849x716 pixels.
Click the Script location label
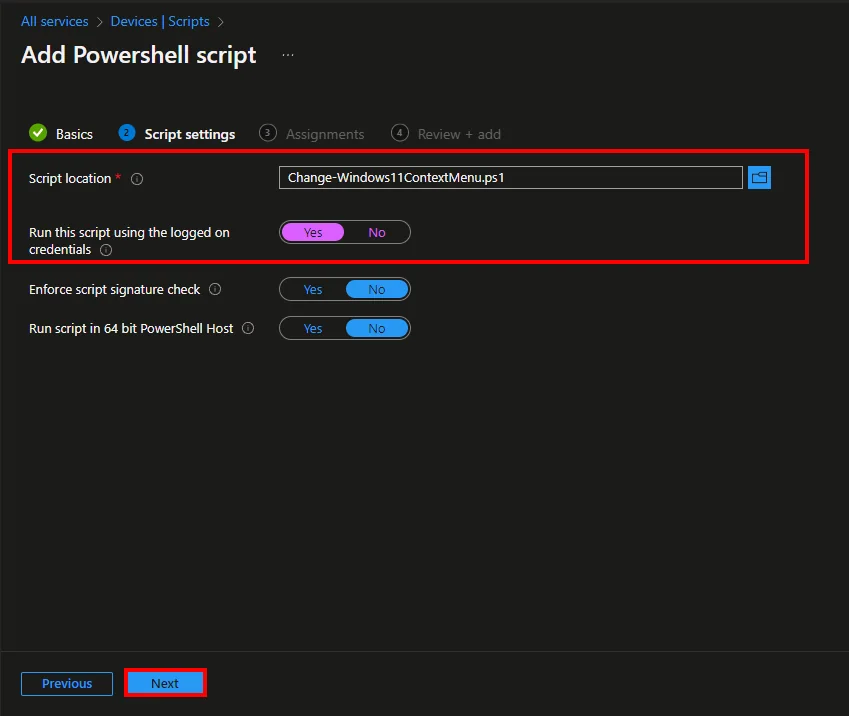click(70, 179)
